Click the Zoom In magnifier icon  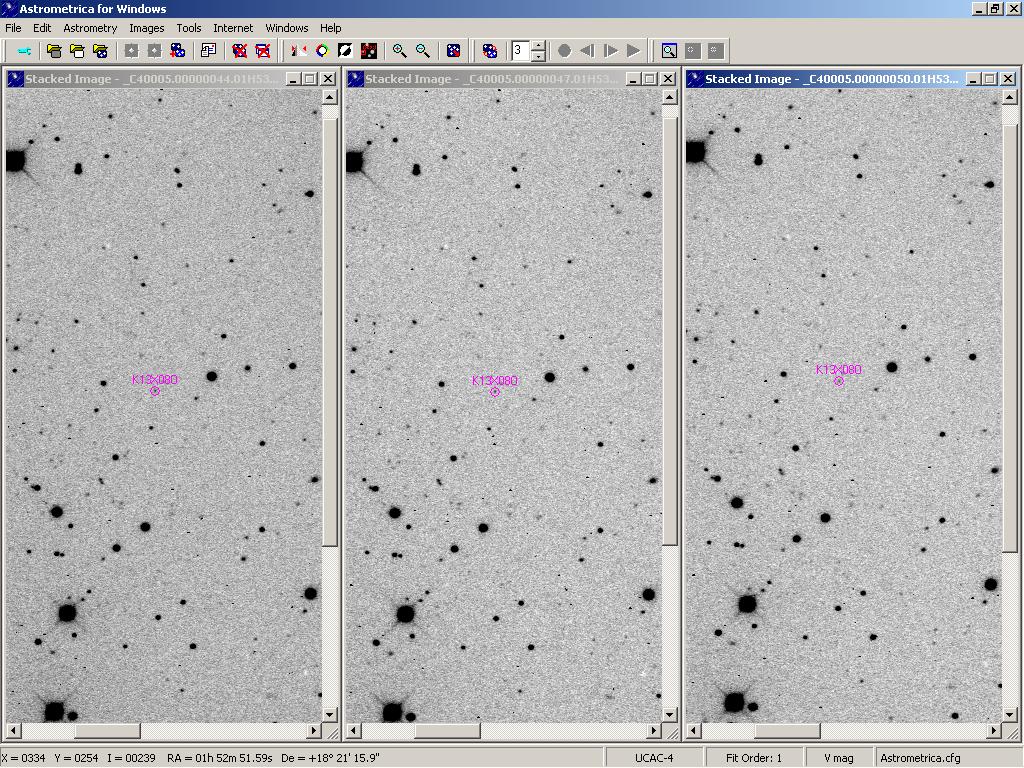point(399,51)
